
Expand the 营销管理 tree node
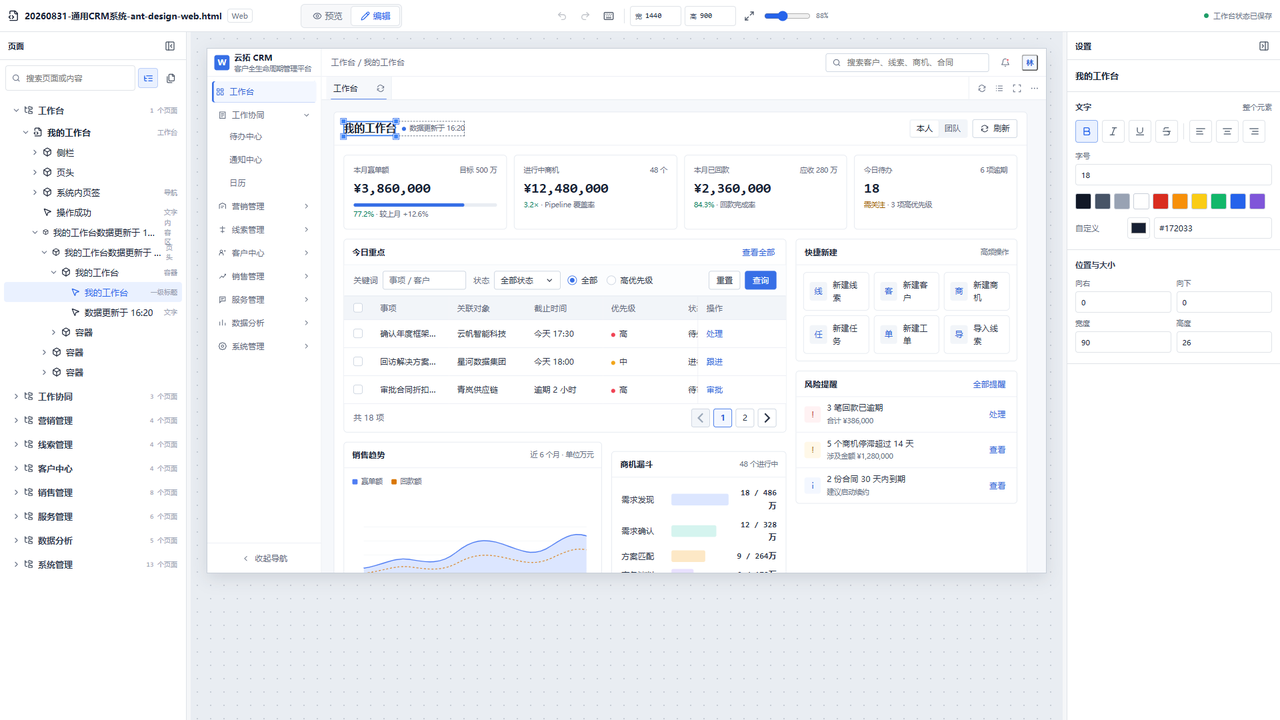pyautogui.click(x=16, y=421)
